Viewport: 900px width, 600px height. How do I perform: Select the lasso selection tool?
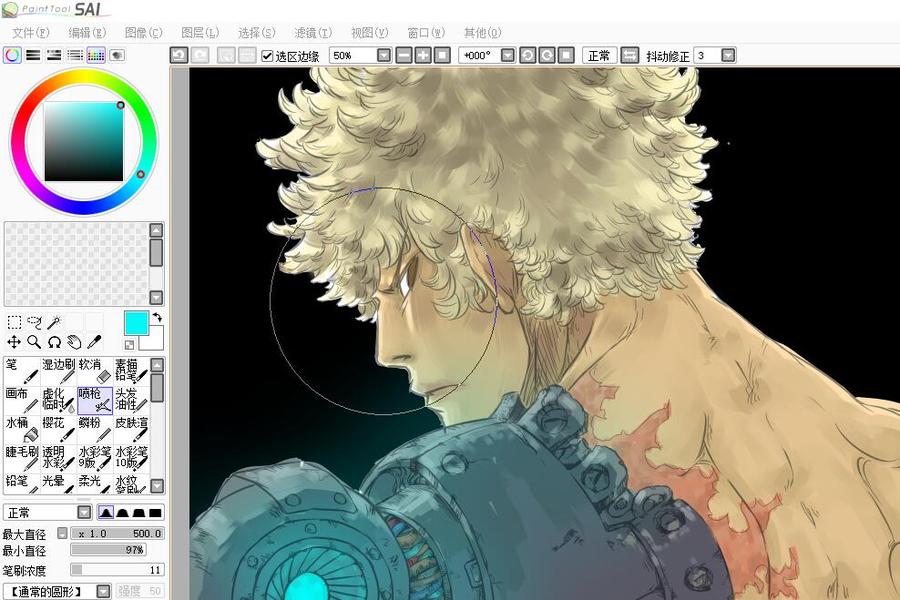point(34,322)
